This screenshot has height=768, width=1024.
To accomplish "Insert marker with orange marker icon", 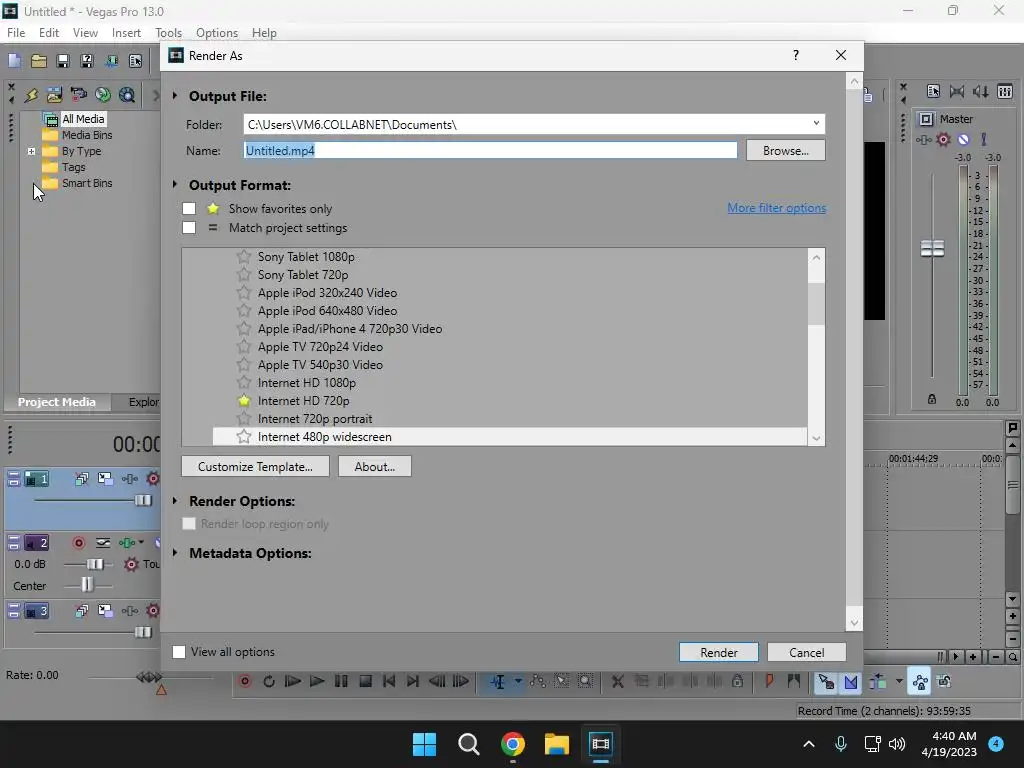I will pyautogui.click(x=769, y=681).
